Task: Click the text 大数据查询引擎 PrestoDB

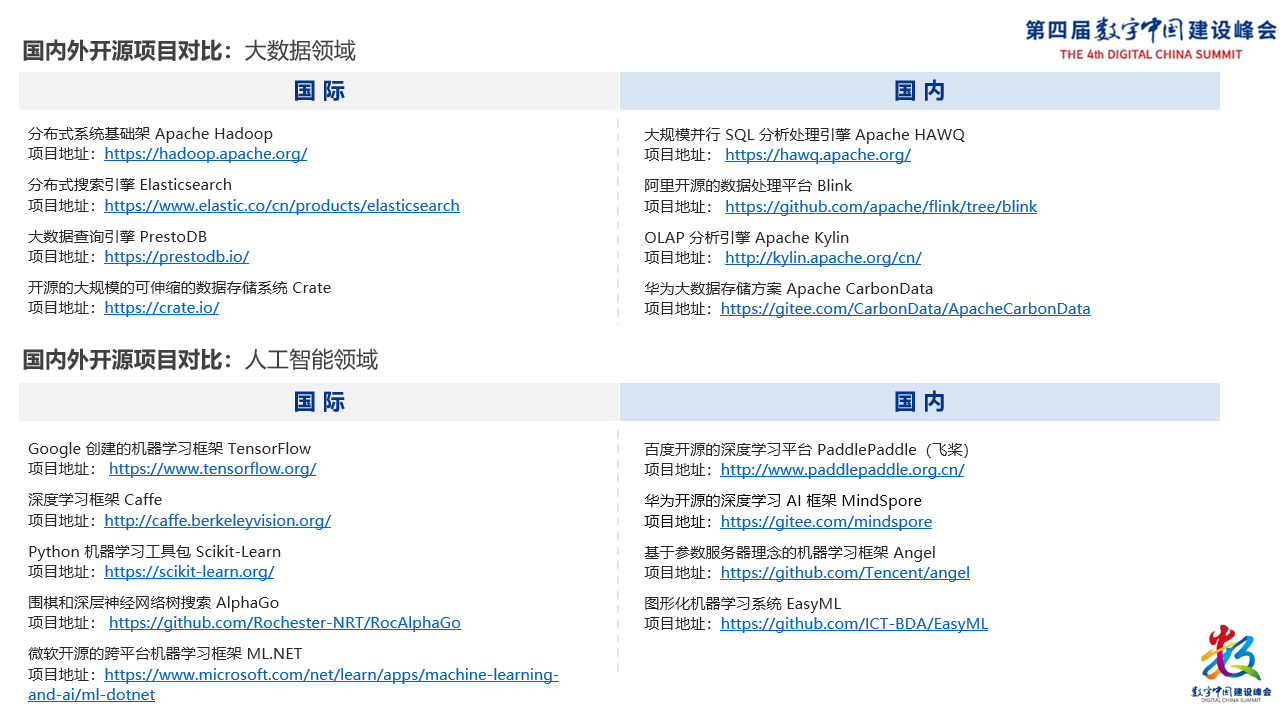Action: (x=118, y=237)
